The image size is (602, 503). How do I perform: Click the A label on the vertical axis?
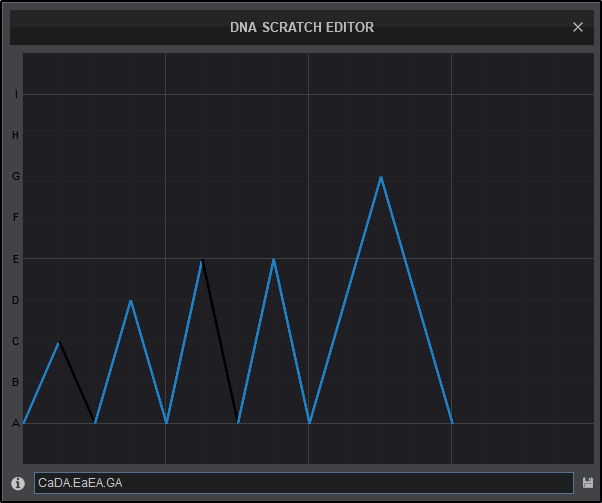click(x=15, y=423)
